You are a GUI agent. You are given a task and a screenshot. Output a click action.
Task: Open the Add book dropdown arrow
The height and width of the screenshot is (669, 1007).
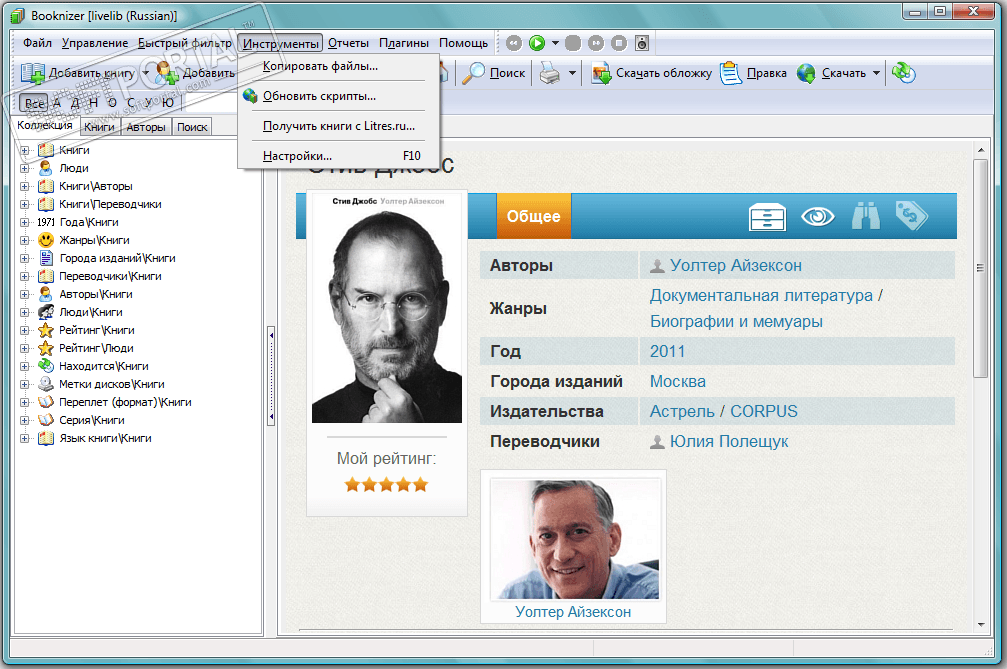point(146,73)
